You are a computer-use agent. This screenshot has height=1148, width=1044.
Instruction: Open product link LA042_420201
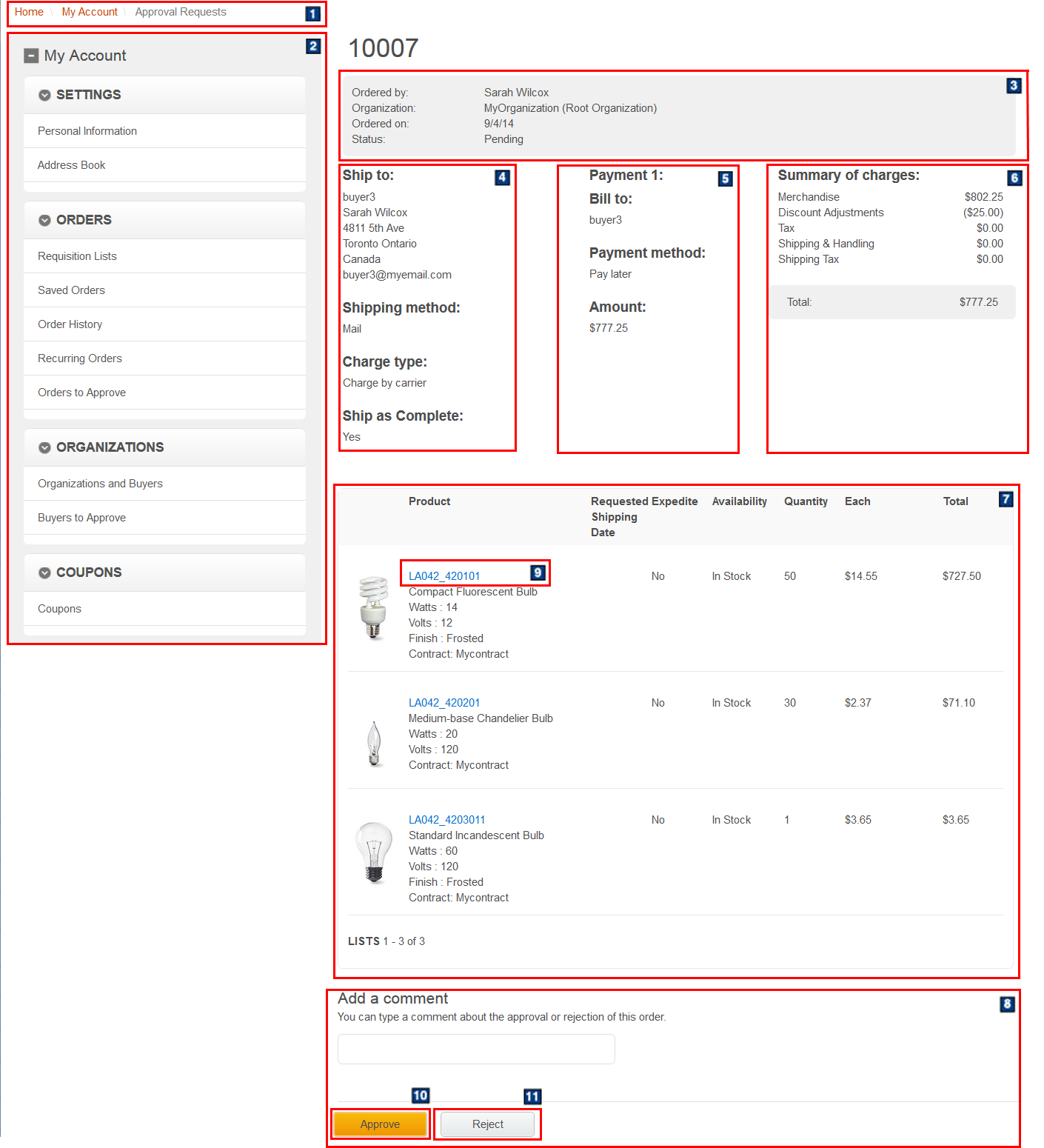coord(444,702)
